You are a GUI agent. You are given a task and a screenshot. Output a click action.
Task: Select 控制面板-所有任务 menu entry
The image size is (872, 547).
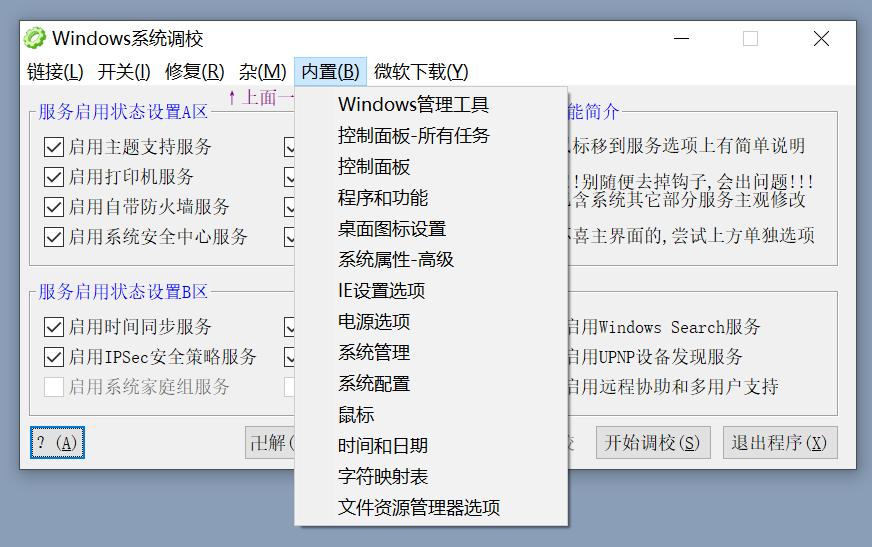point(431,136)
